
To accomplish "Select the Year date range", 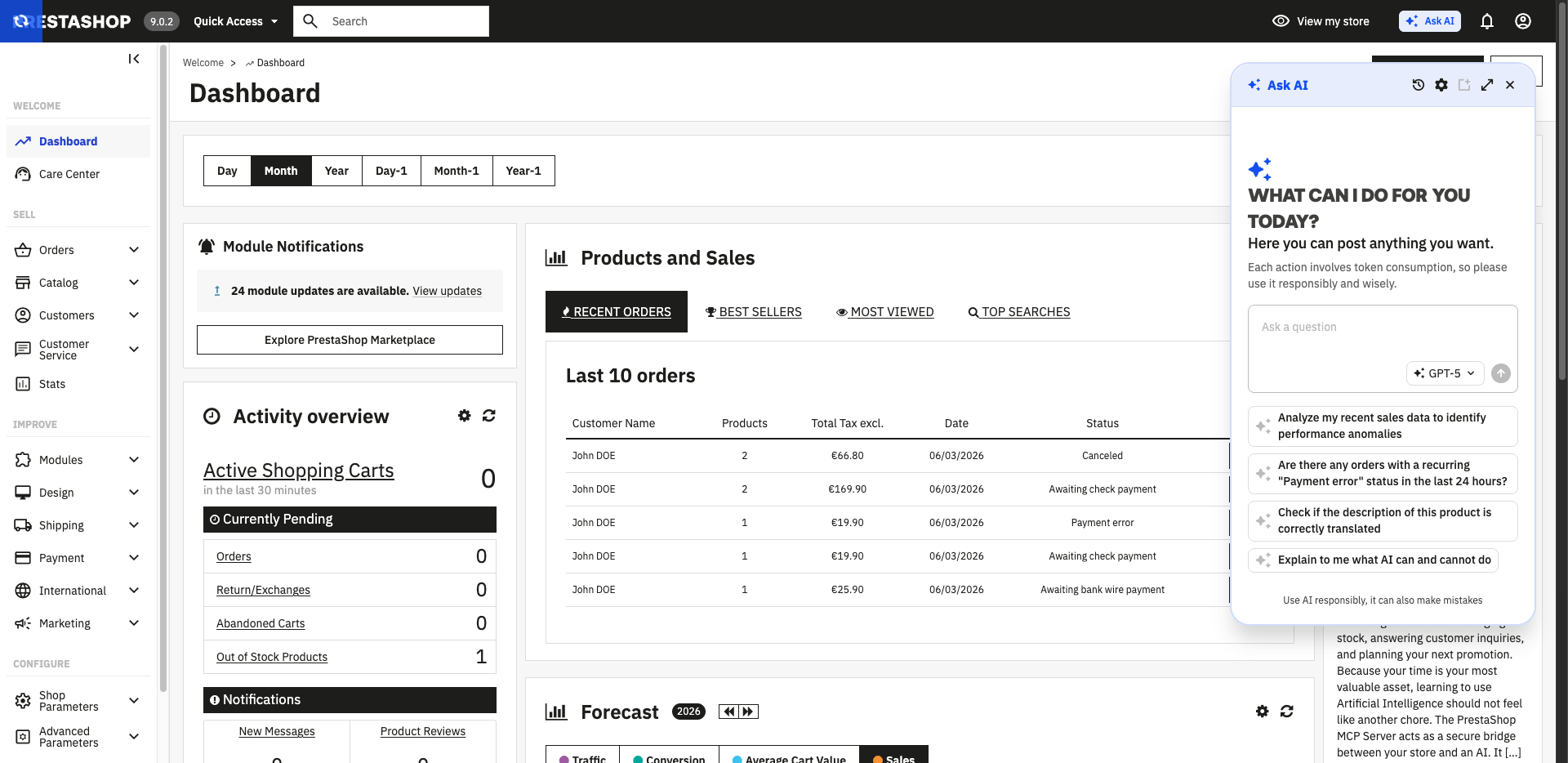I will [336, 171].
